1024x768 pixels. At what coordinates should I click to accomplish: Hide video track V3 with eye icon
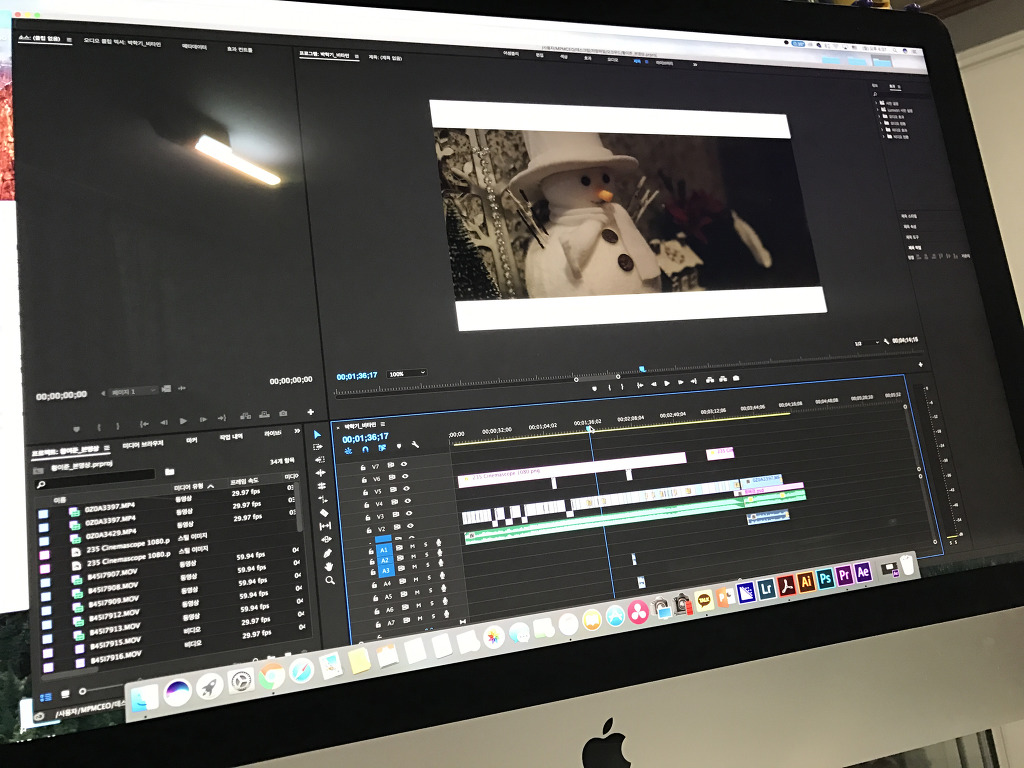(x=409, y=514)
